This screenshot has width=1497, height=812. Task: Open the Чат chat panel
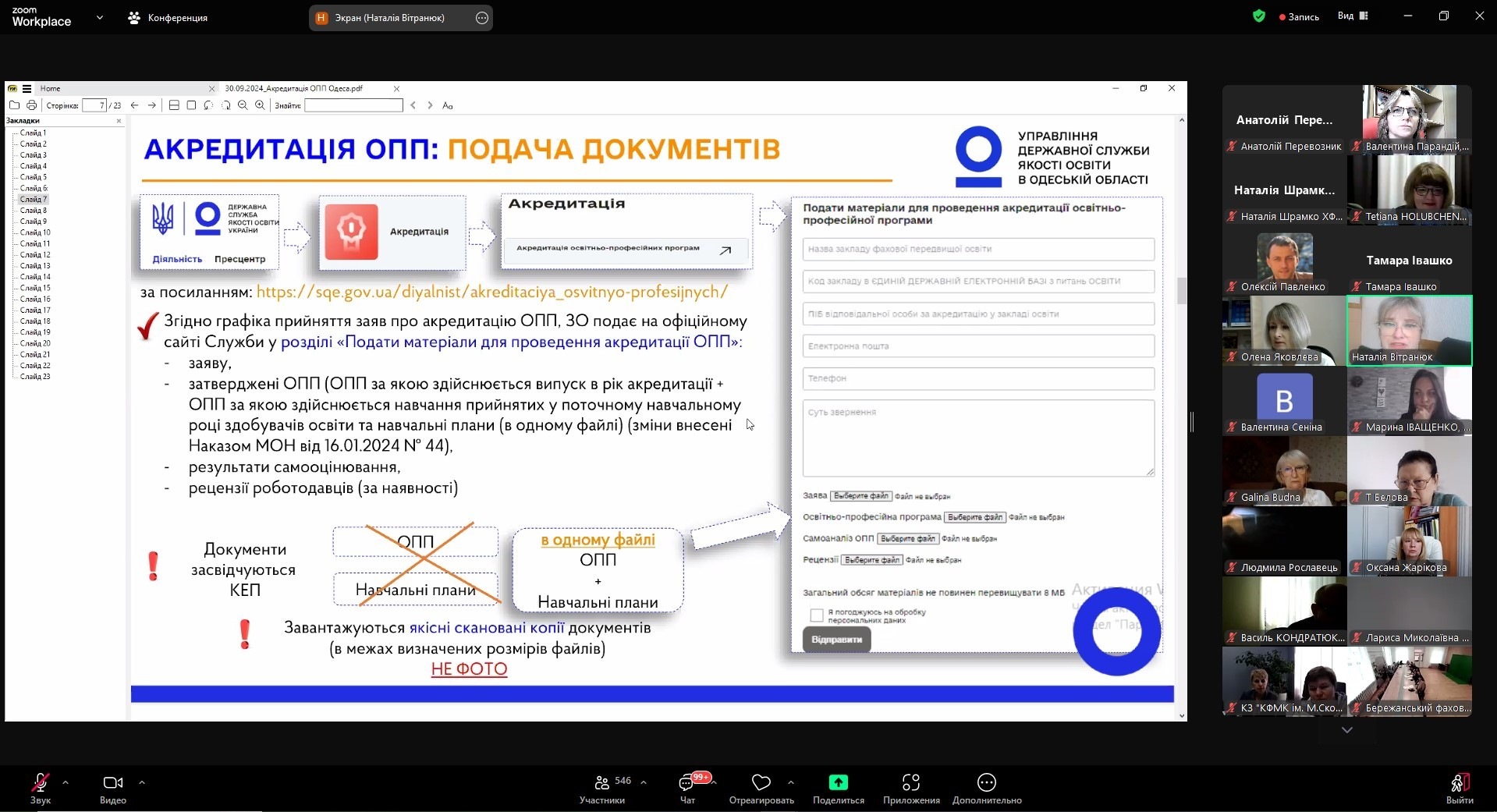[687, 783]
